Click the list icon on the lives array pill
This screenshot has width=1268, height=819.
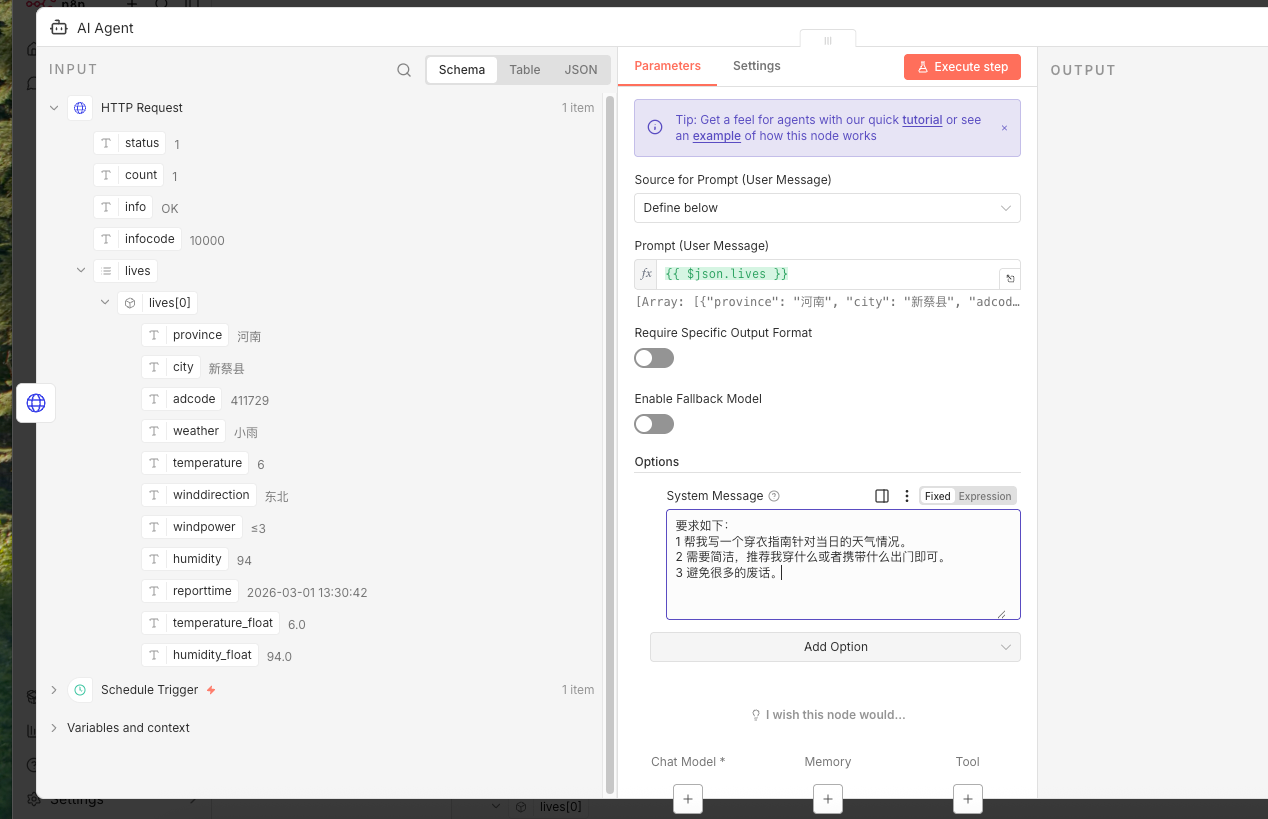coord(106,271)
